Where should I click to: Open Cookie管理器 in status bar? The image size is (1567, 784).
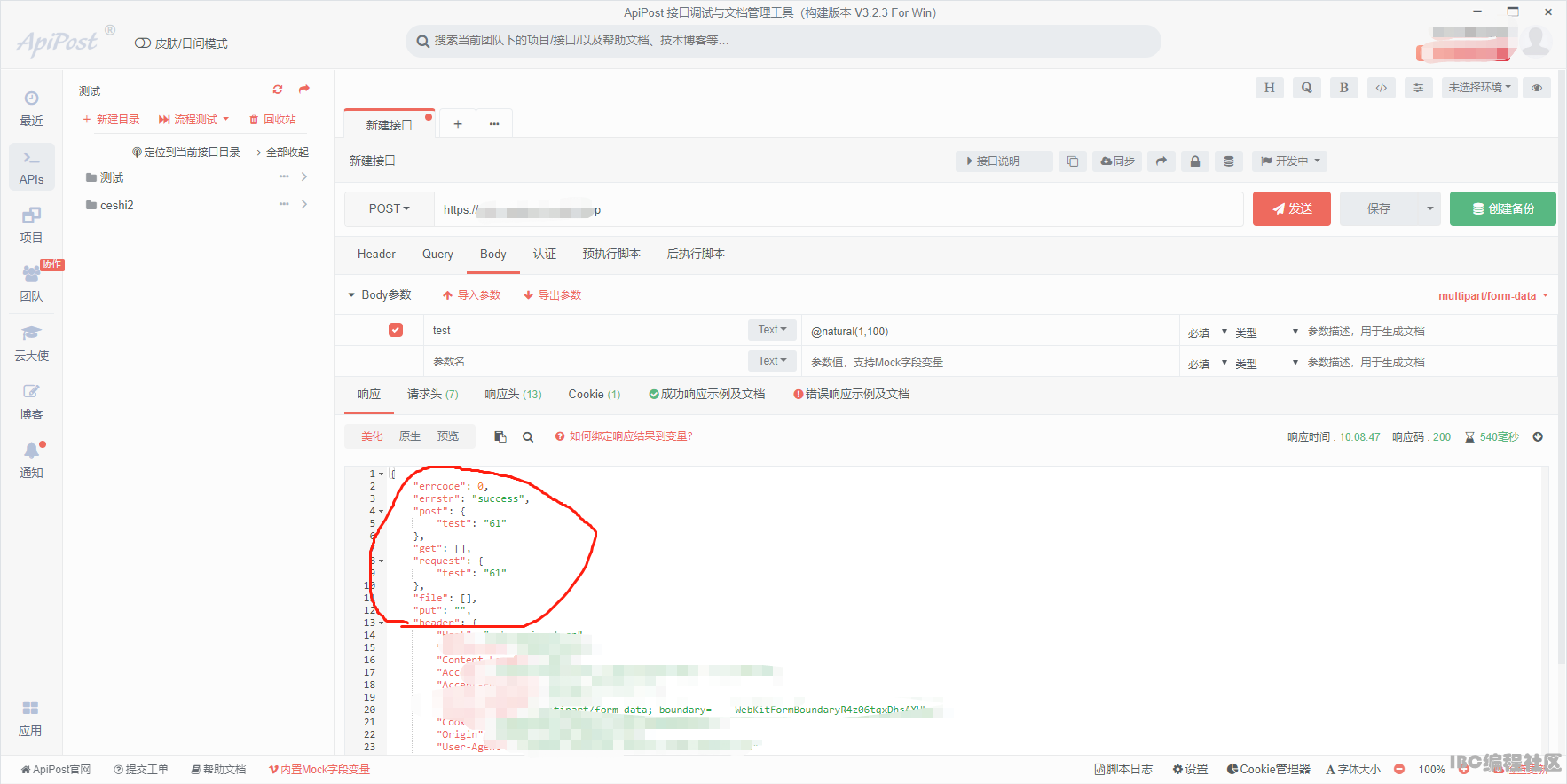[1269, 770]
